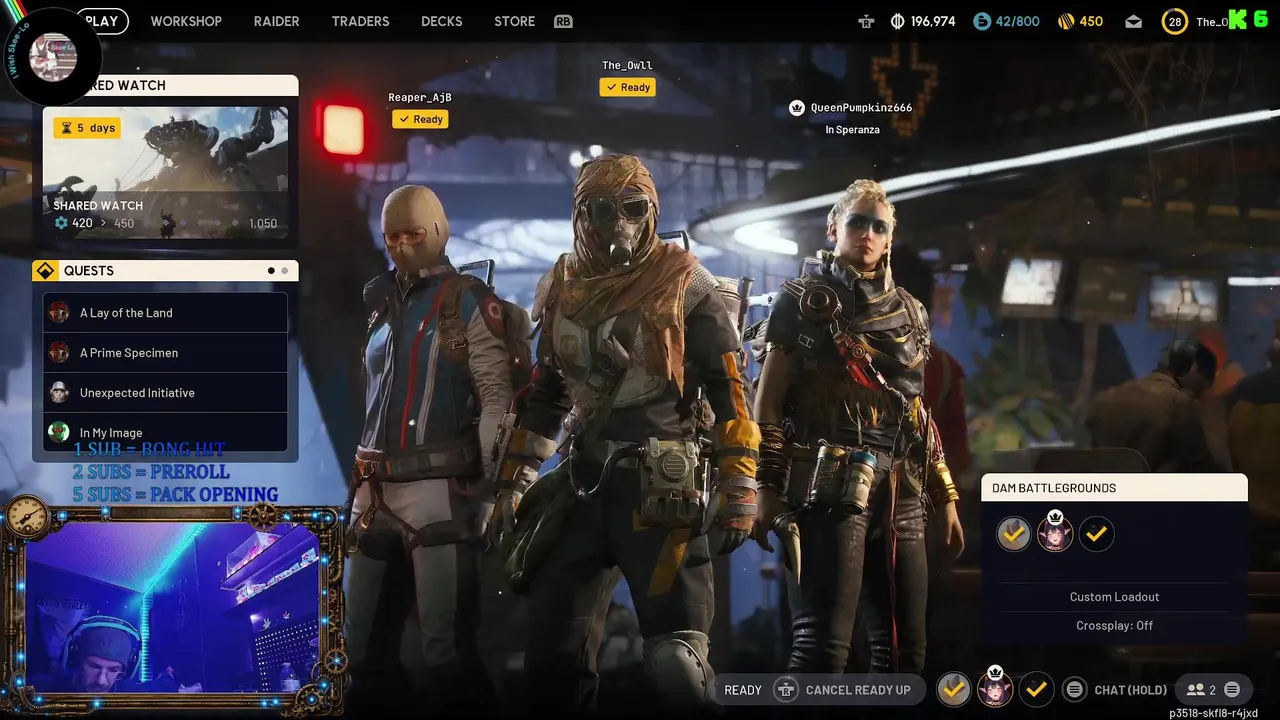Switch to the RAIDER tab
The image size is (1280, 720).
[276, 21]
